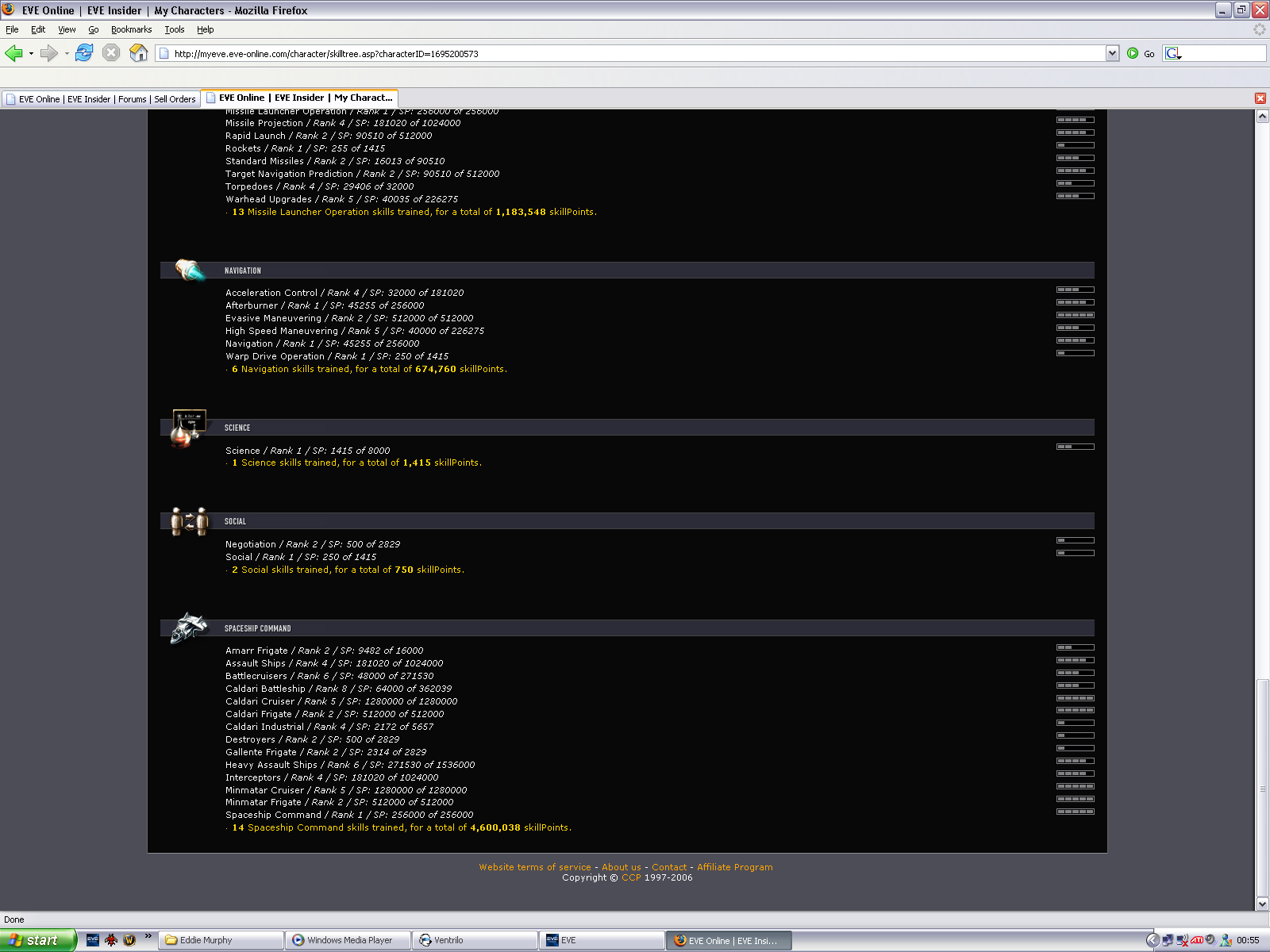This screenshot has height=952, width=1270.
Task: Click the Negotiation skill level bar
Action: coord(1076,540)
